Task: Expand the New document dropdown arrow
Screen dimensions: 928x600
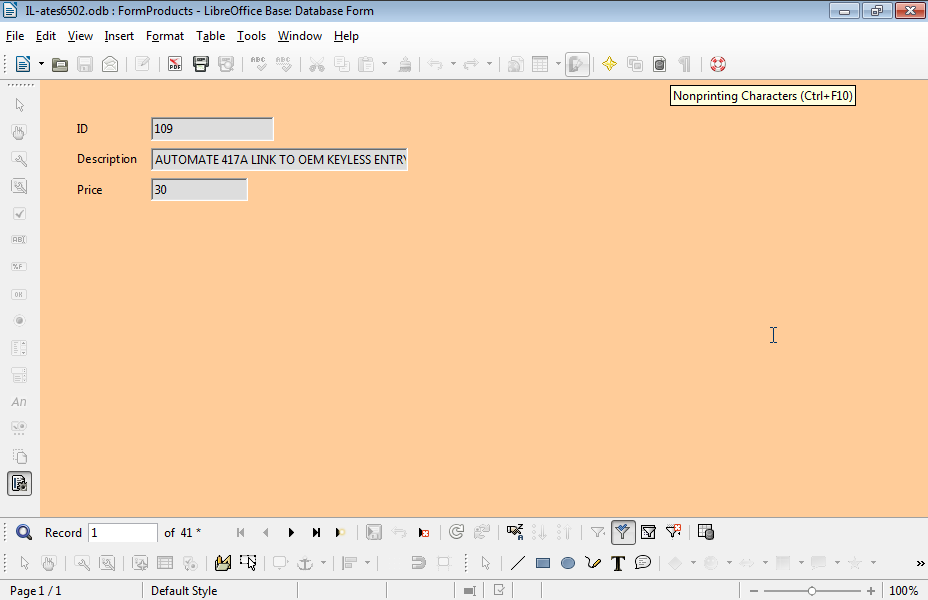Action: pos(41,64)
